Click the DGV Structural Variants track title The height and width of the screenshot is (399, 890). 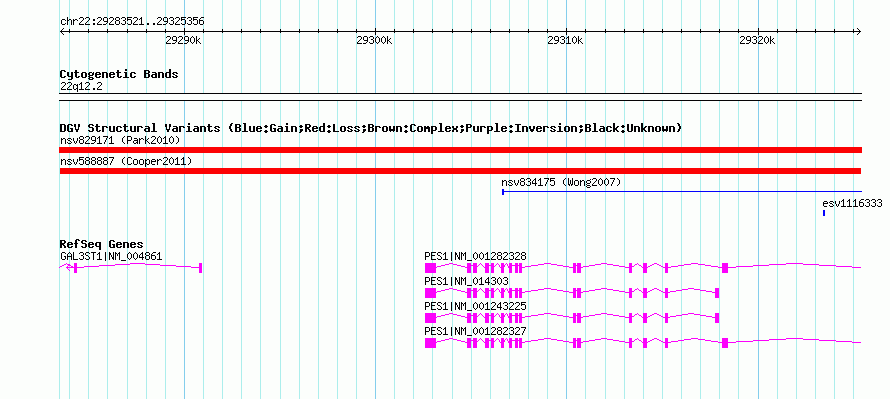click(x=371, y=128)
